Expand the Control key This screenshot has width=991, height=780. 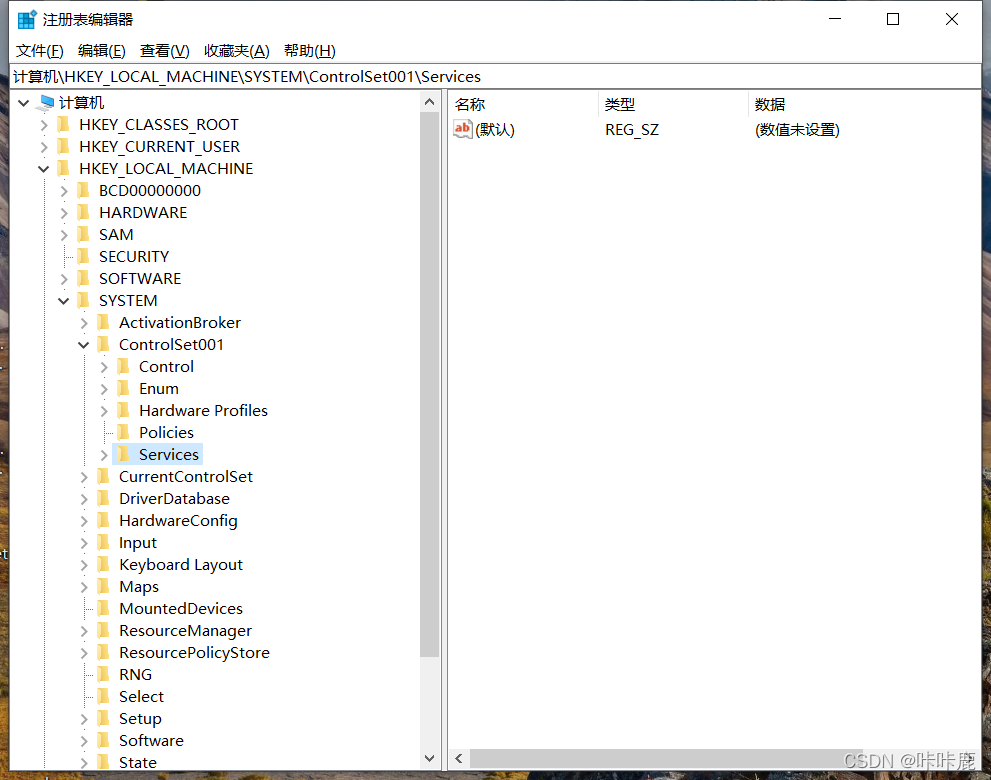(104, 367)
